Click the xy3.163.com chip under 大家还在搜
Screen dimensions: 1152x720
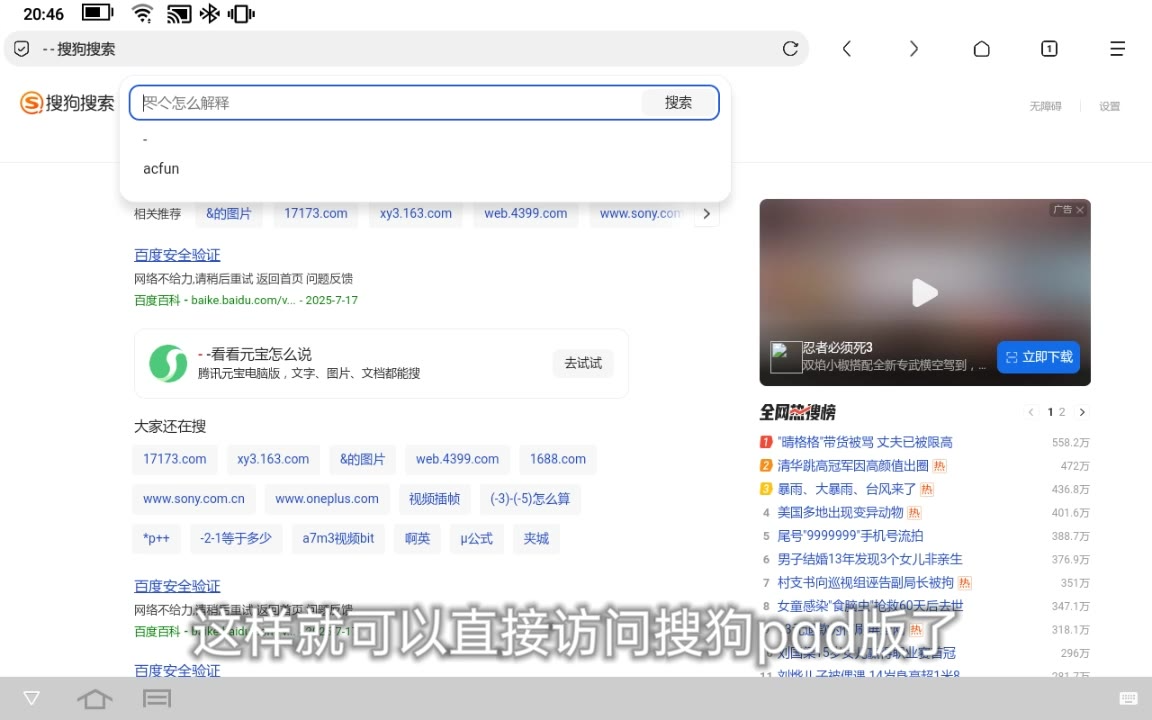pos(273,459)
